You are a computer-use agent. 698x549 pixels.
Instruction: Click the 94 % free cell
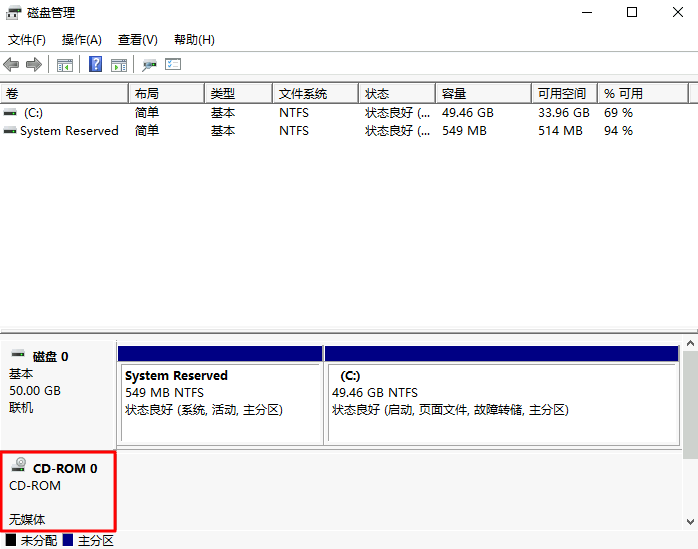pos(618,131)
